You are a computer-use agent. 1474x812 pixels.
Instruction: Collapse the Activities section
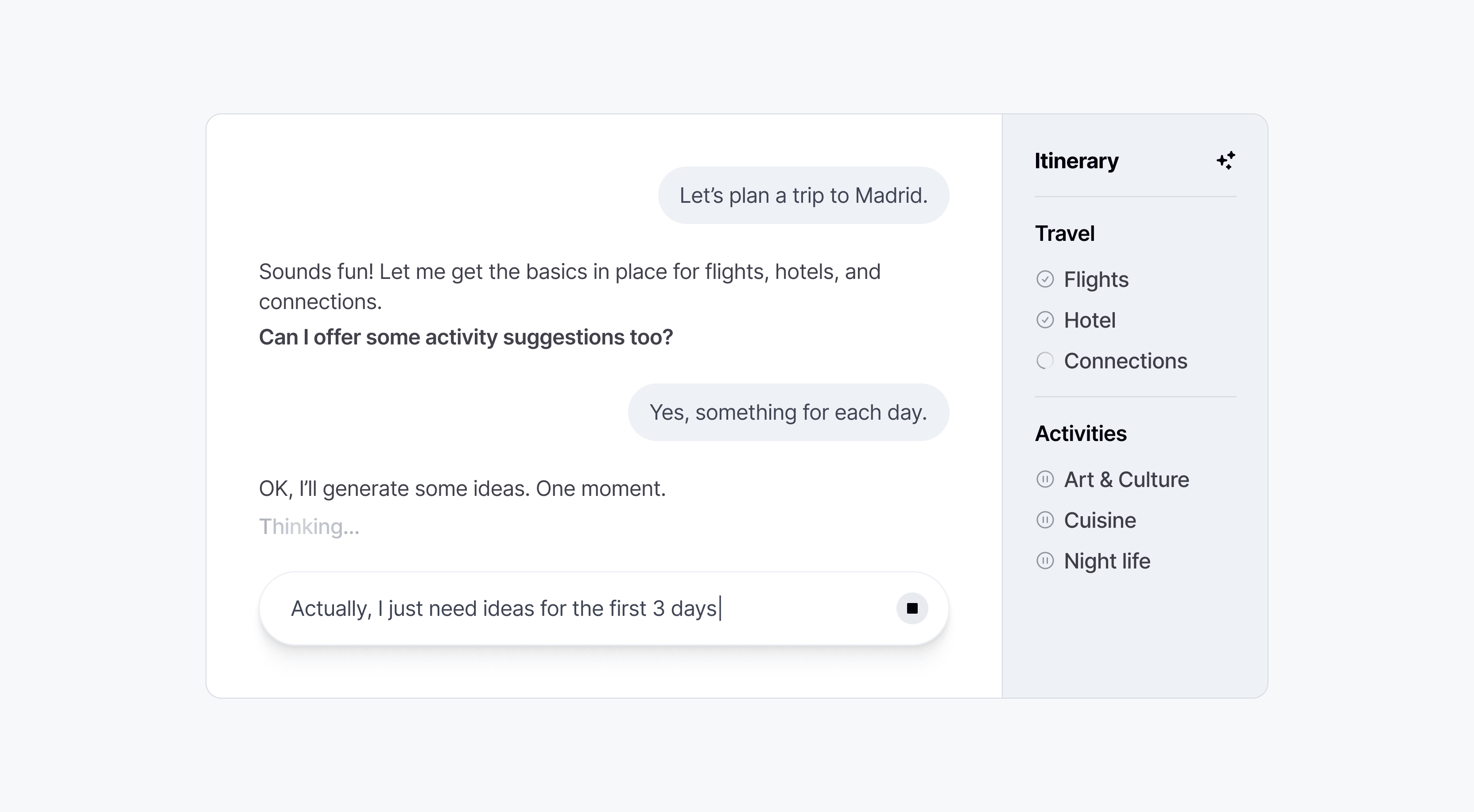pyautogui.click(x=1080, y=433)
